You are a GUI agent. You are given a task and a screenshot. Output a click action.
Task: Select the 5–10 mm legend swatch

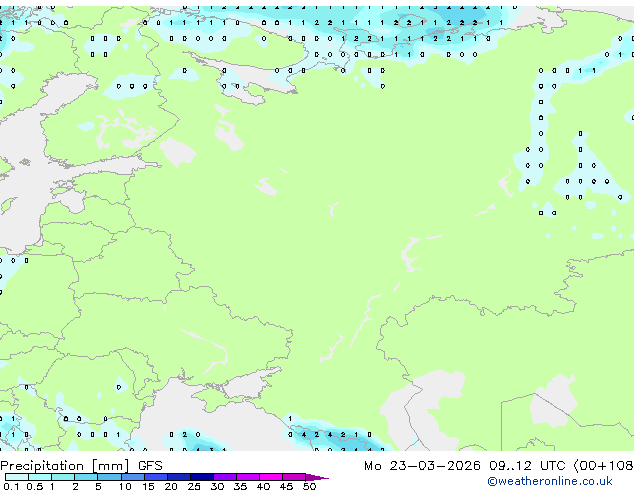coord(109,477)
